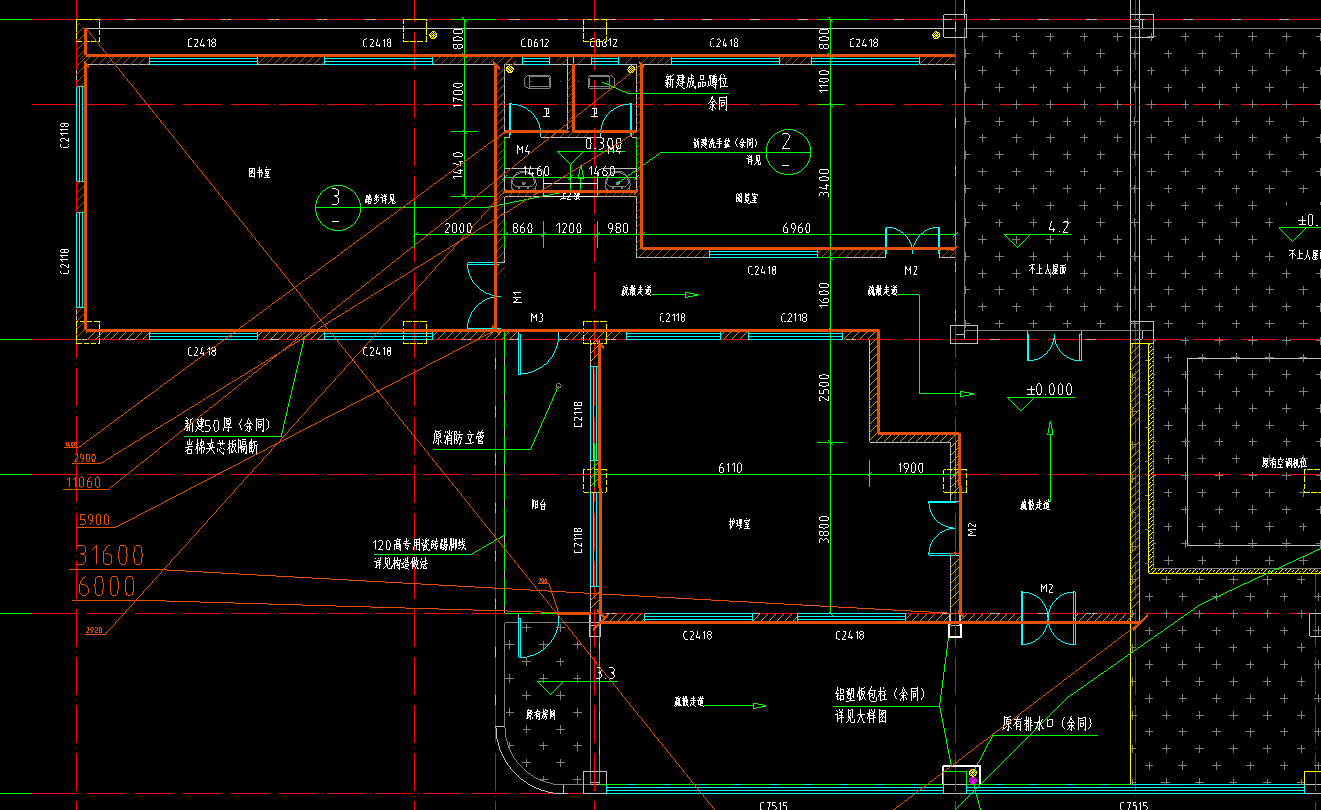Select the 岩棉夹芯板隔断 text
This screenshot has width=1321, height=810.
pyautogui.click(x=221, y=446)
